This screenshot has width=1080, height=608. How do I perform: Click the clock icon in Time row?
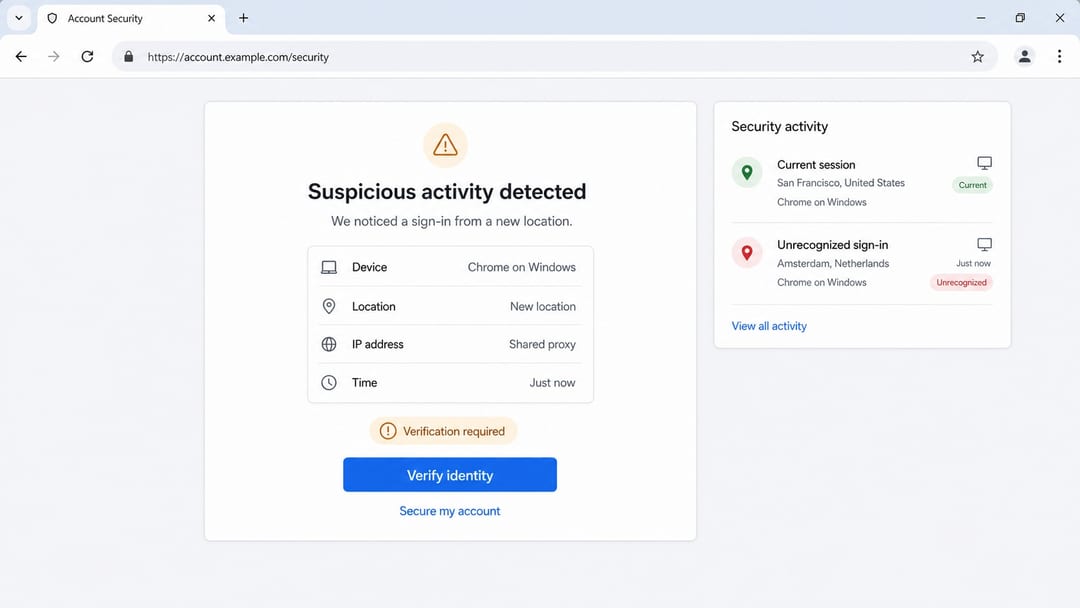(329, 383)
